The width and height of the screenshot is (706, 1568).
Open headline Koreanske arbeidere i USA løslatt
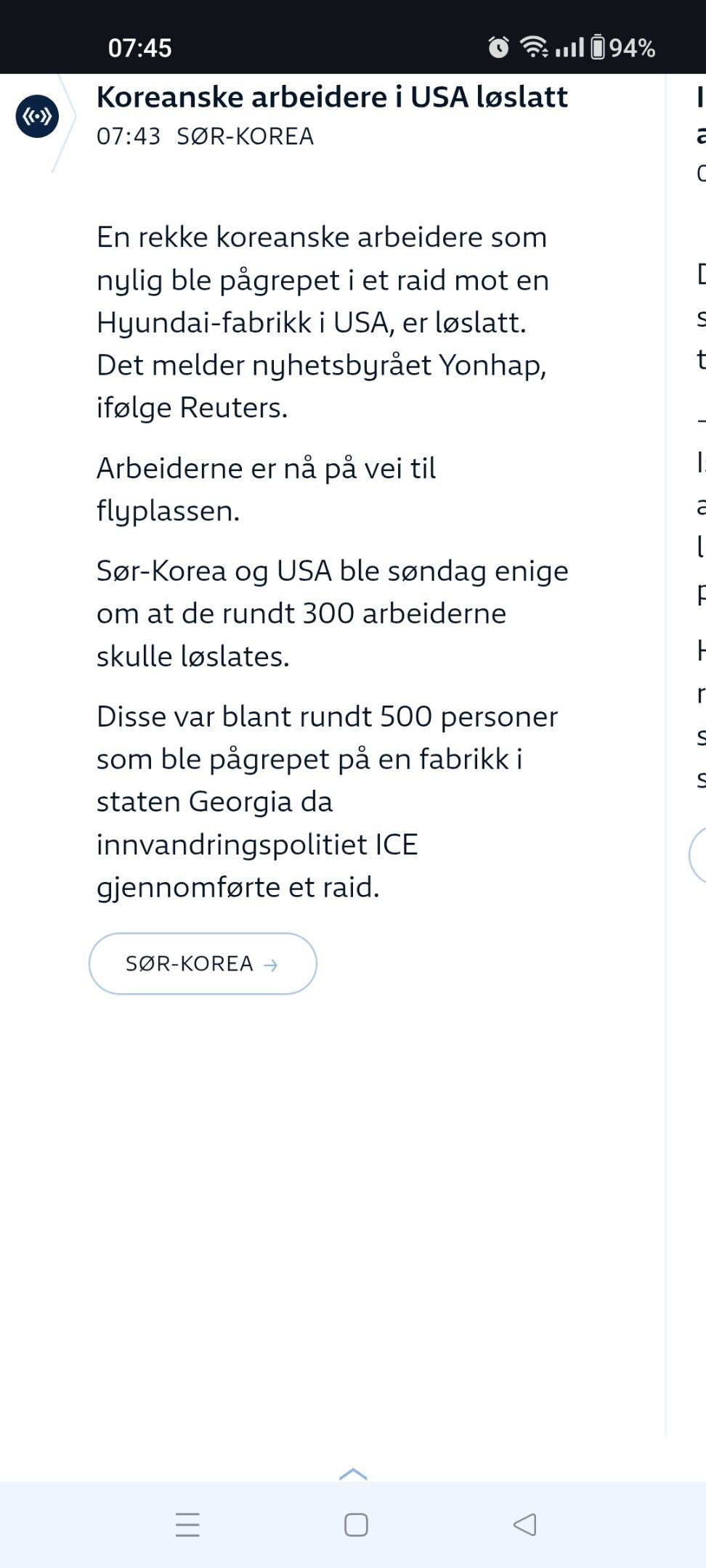click(x=332, y=97)
